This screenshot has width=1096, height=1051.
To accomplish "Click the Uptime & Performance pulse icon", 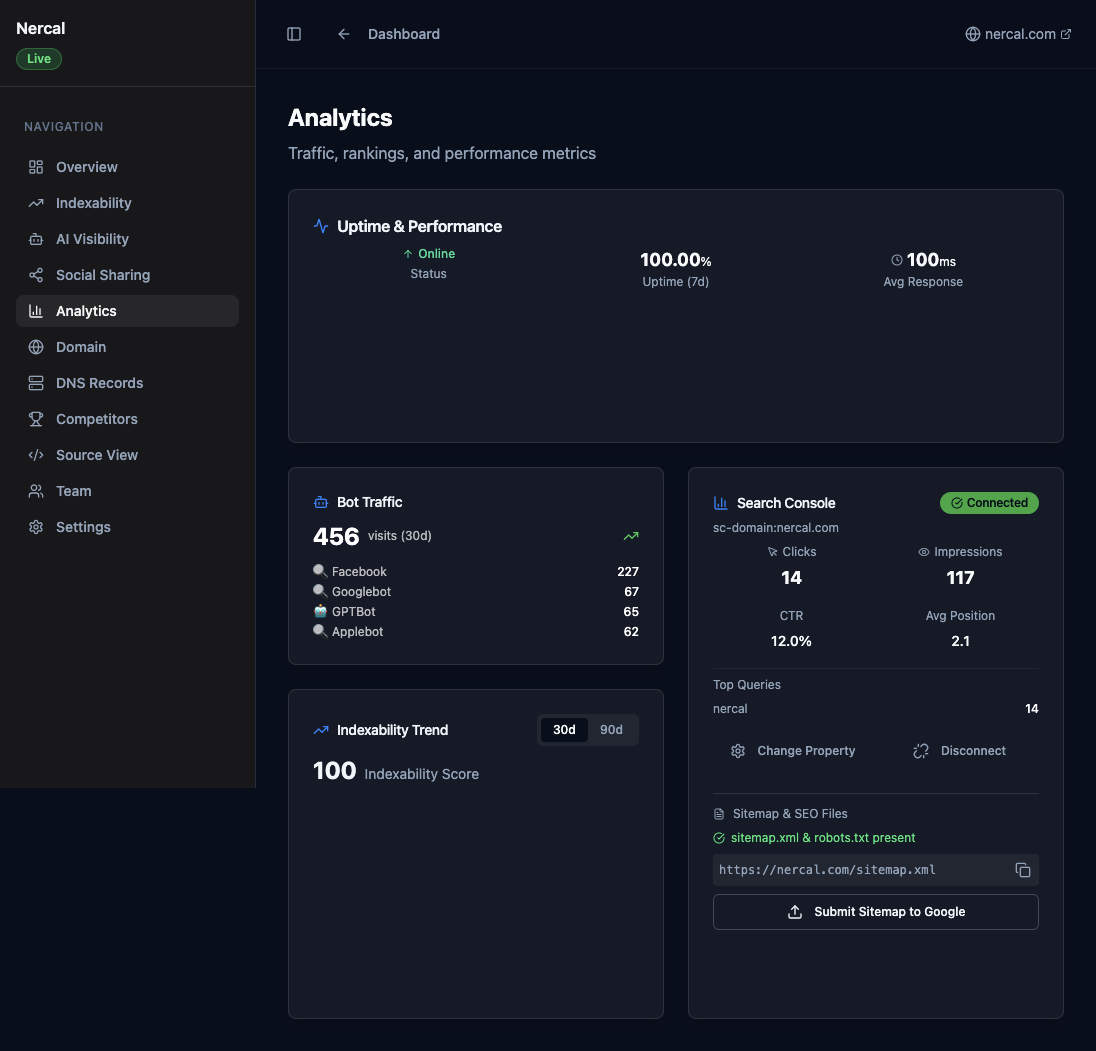I will tap(321, 226).
